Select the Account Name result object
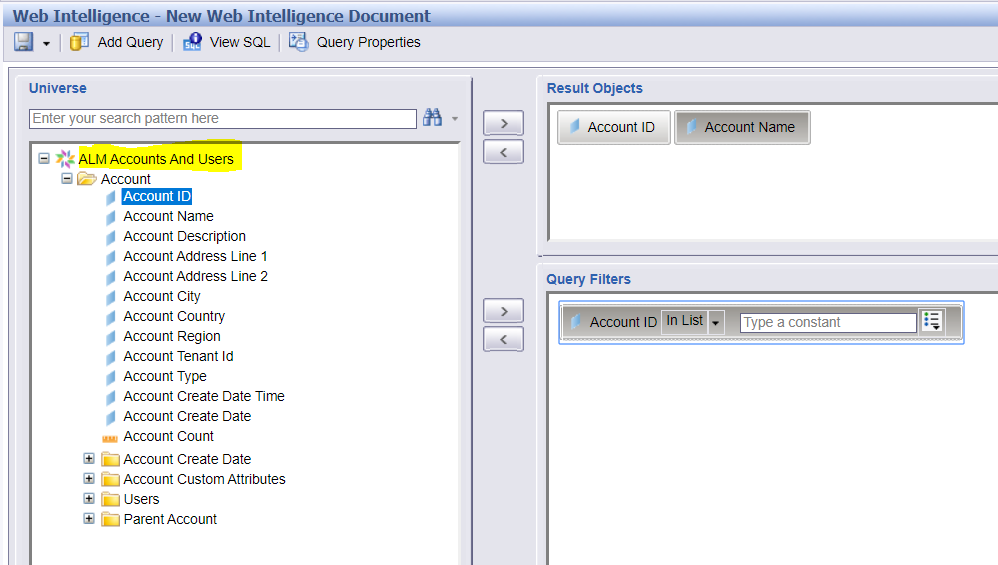Screen dimensions: 998x565 point(742,127)
